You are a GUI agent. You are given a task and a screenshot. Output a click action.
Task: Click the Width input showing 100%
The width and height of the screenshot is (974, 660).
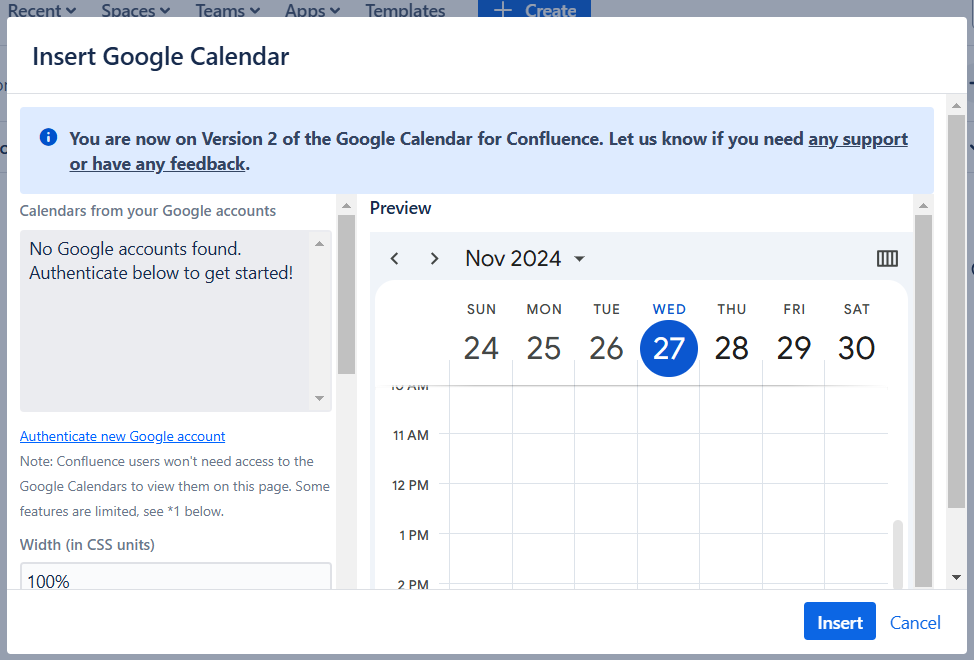175,580
